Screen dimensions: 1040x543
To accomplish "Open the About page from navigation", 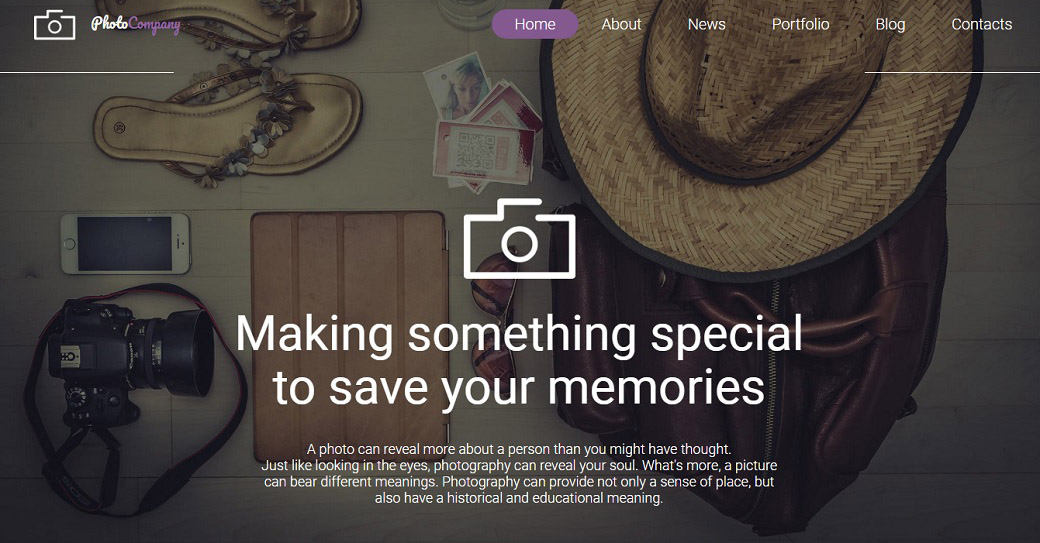I will tap(621, 25).
